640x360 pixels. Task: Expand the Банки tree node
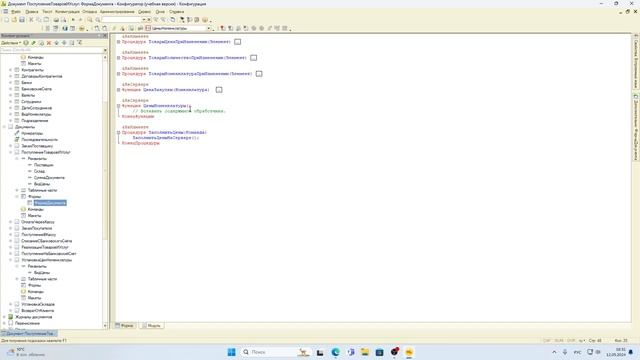click(x=11, y=83)
